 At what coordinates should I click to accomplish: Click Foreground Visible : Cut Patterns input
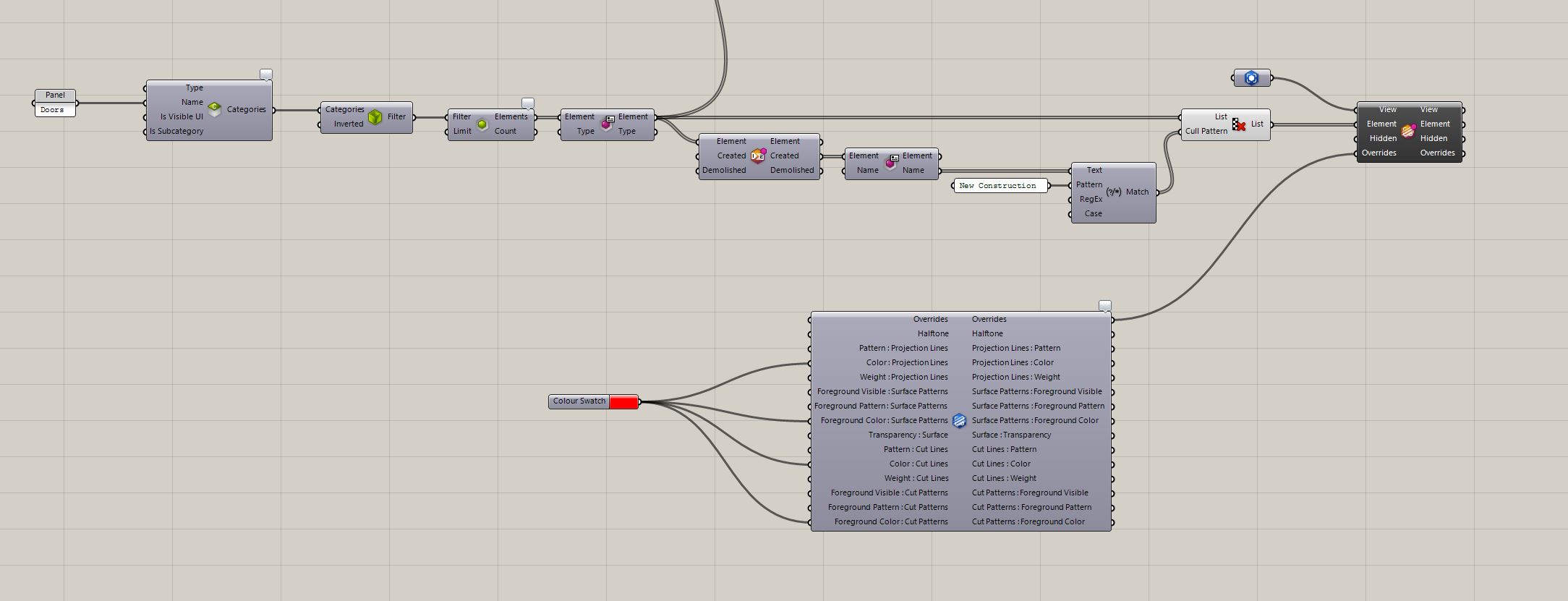(x=890, y=493)
